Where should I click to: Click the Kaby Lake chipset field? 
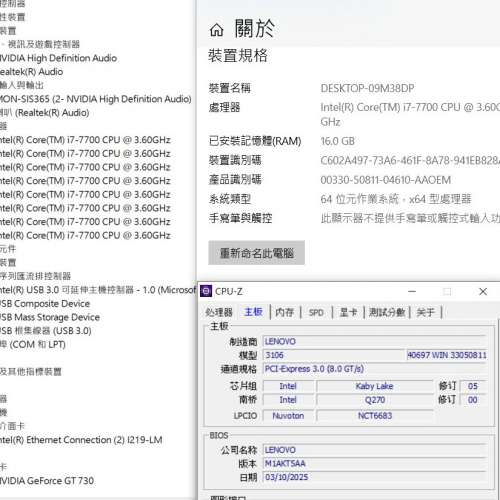point(375,386)
